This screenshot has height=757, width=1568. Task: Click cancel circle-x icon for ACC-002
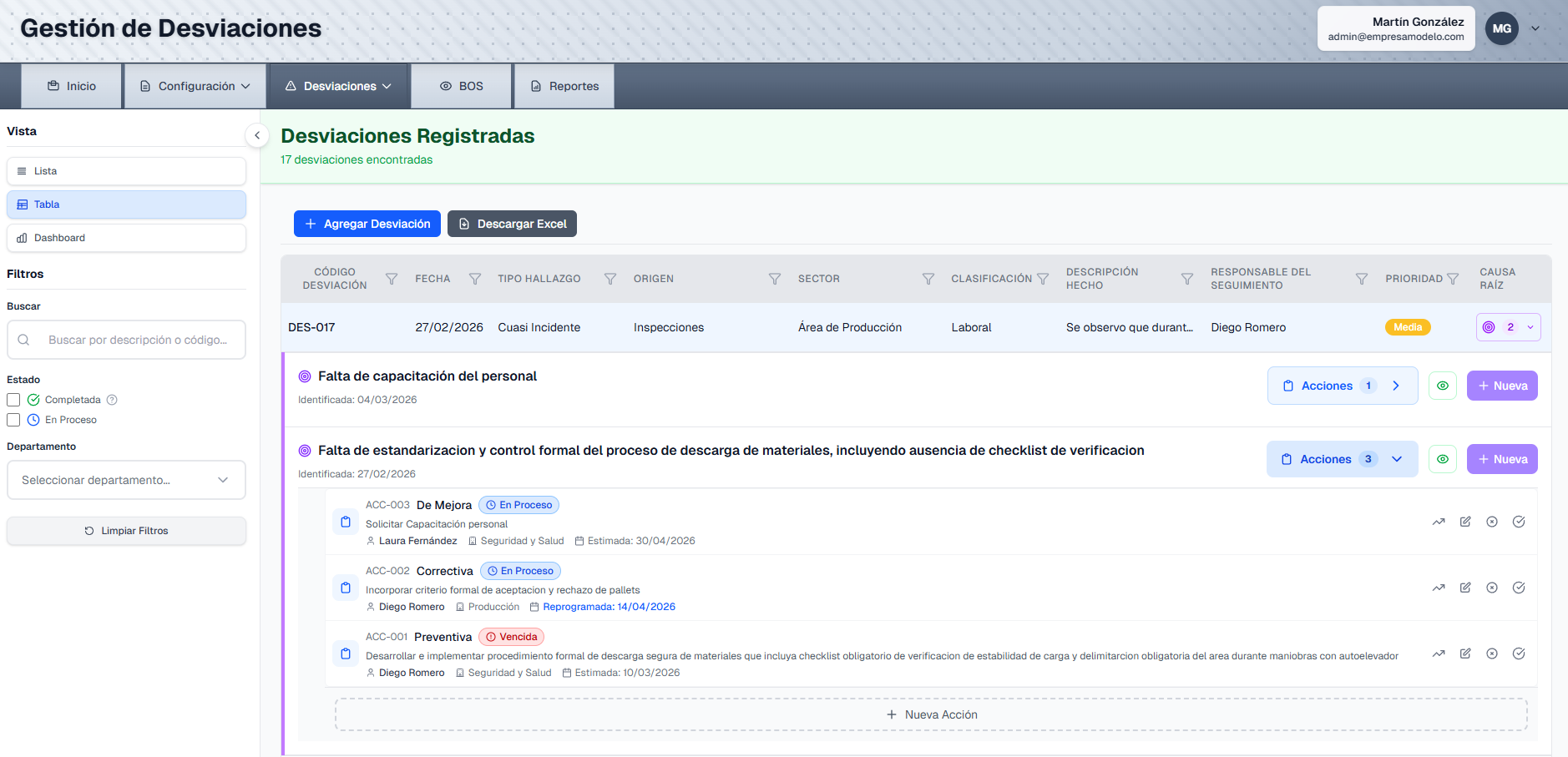[x=1492, y=588]
